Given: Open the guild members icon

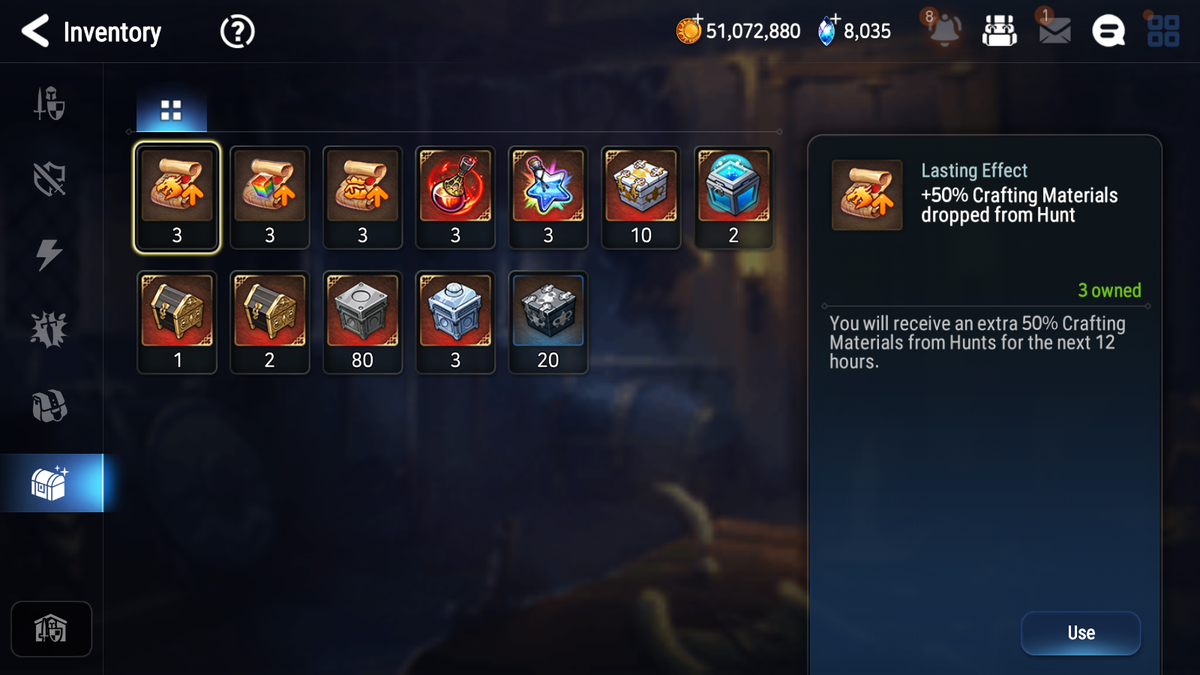Looking at the screenshot, I should [x=998, y=31].
